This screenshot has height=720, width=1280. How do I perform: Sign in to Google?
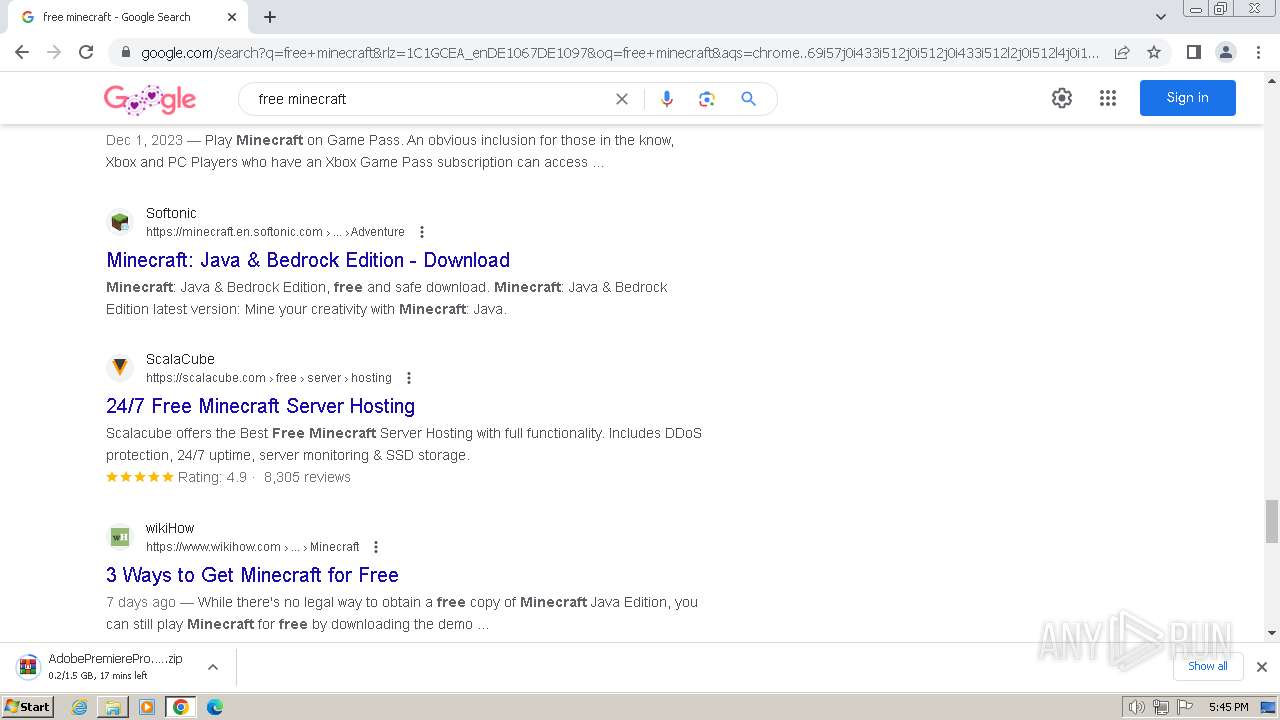point(1187,98)
